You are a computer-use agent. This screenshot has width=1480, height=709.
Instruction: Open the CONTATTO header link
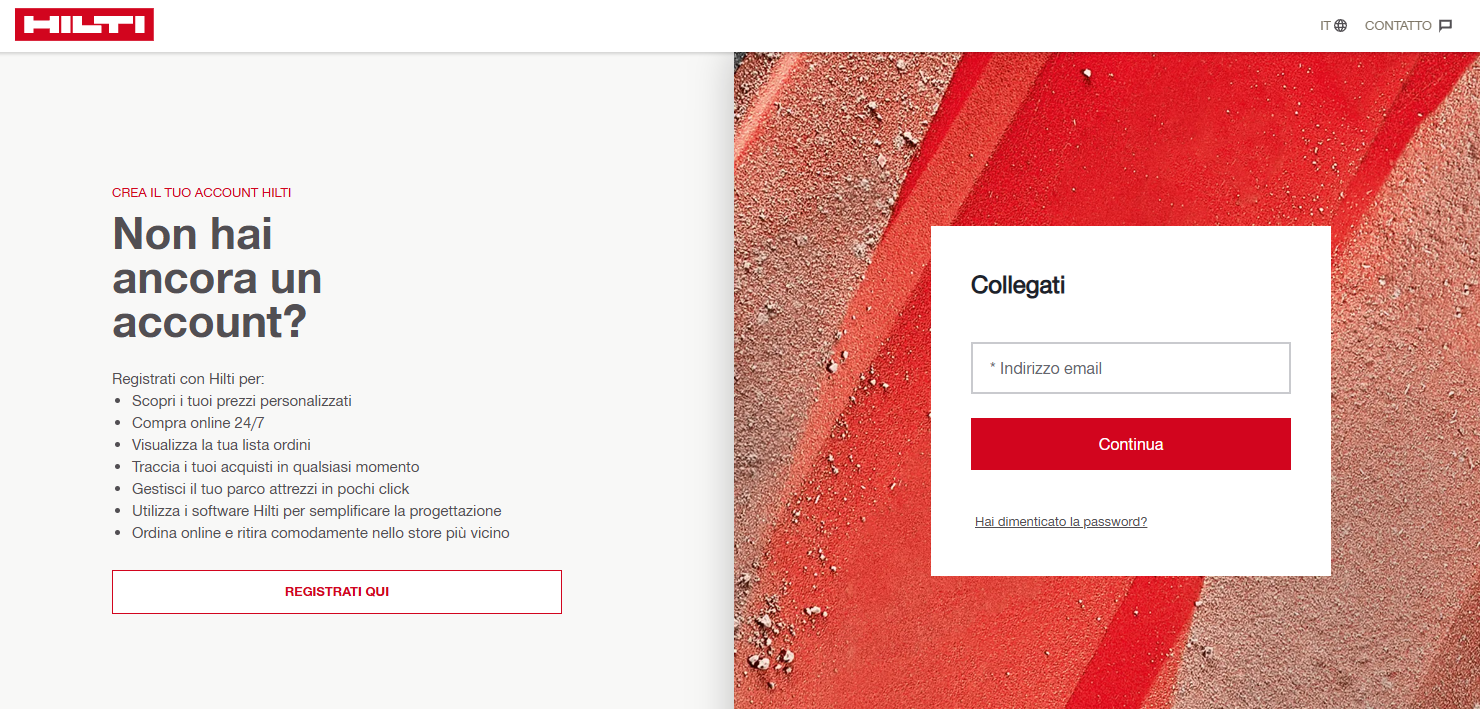(1397, 26)
